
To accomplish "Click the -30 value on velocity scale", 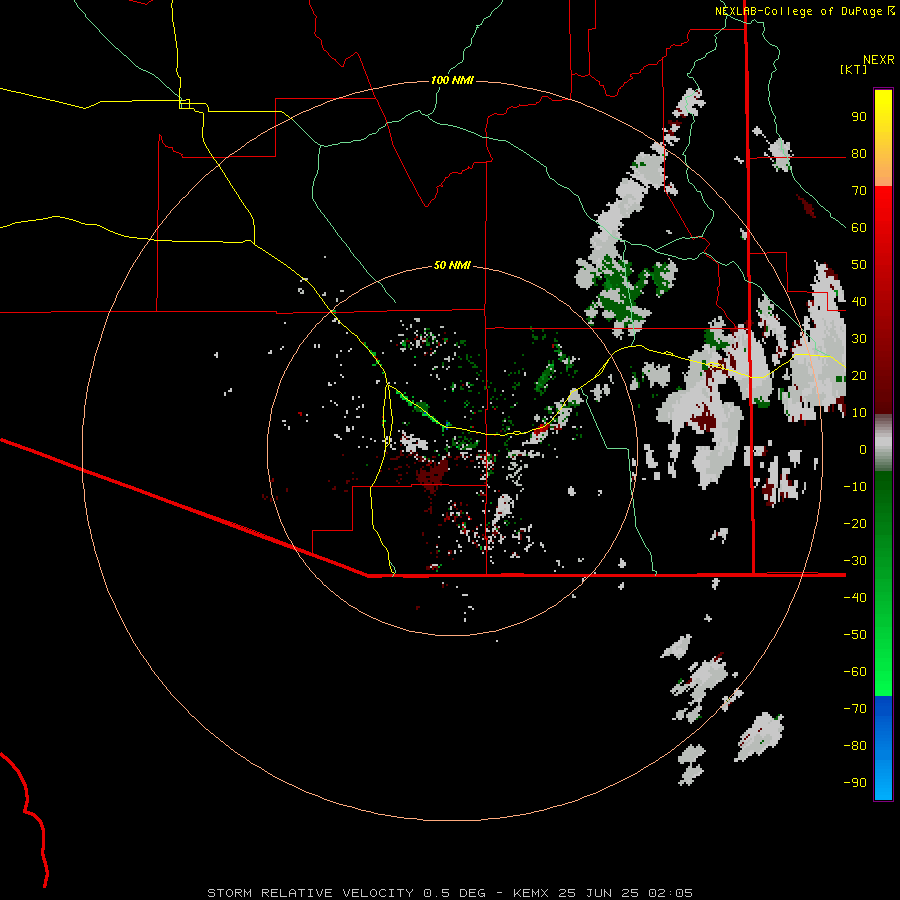I will [855, 561].
